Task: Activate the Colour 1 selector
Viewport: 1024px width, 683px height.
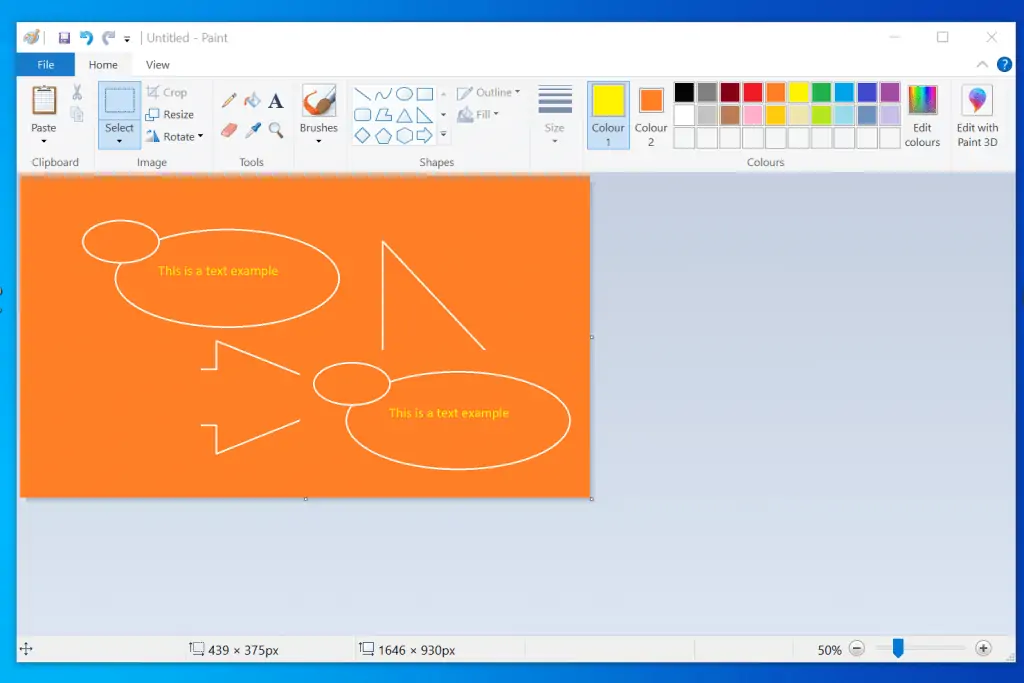Action: coord(608,115)
